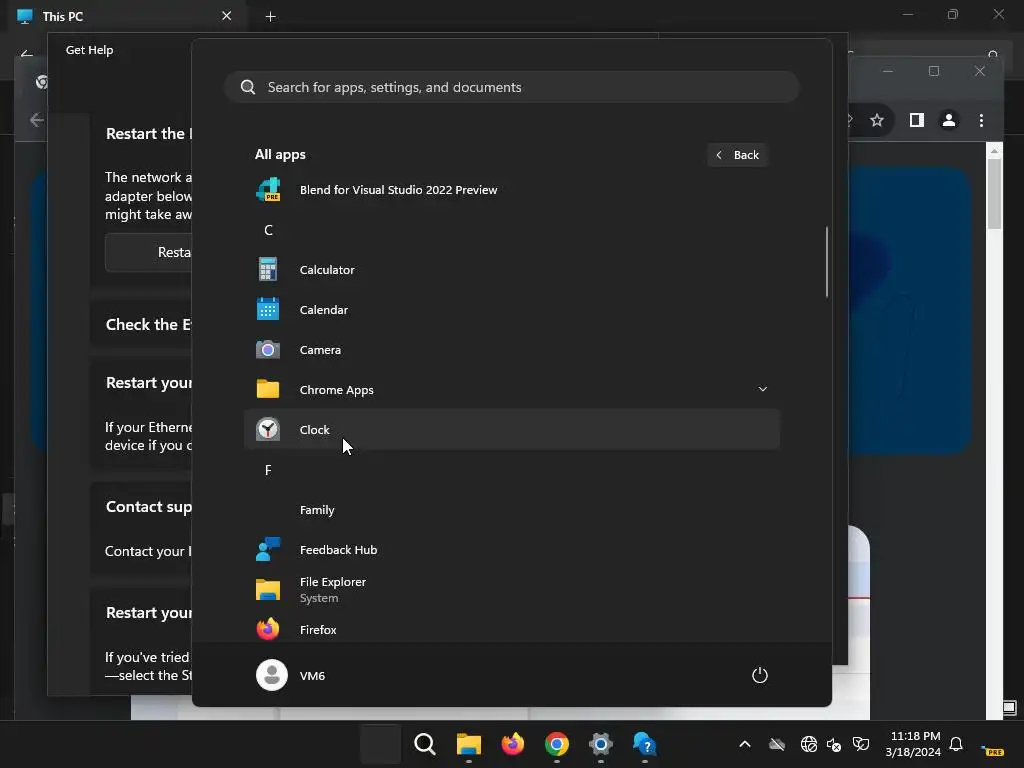Click the cloud sync-off tray icon
The width and height of the screenshot is (1024, 768).
pyautogui.click(x=776, y=744)
